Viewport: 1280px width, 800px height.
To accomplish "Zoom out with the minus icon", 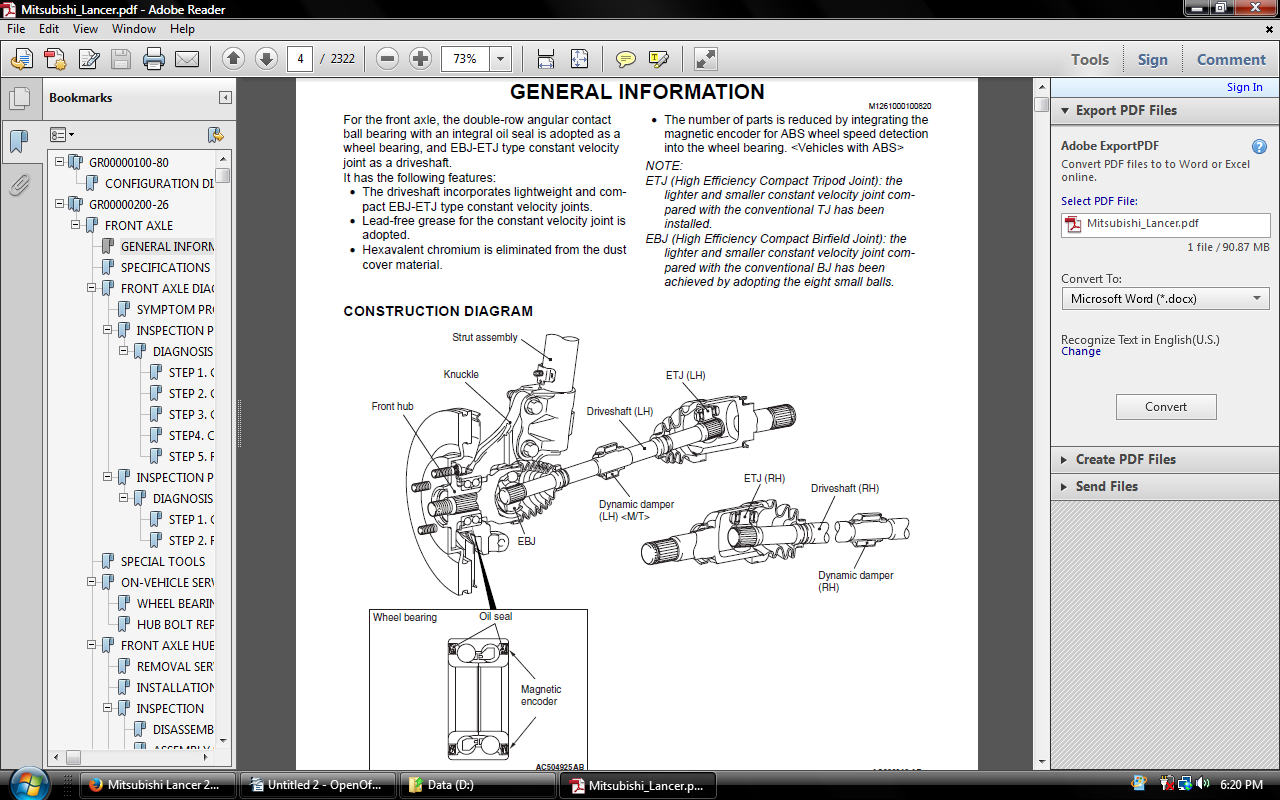I will (387, 59).
